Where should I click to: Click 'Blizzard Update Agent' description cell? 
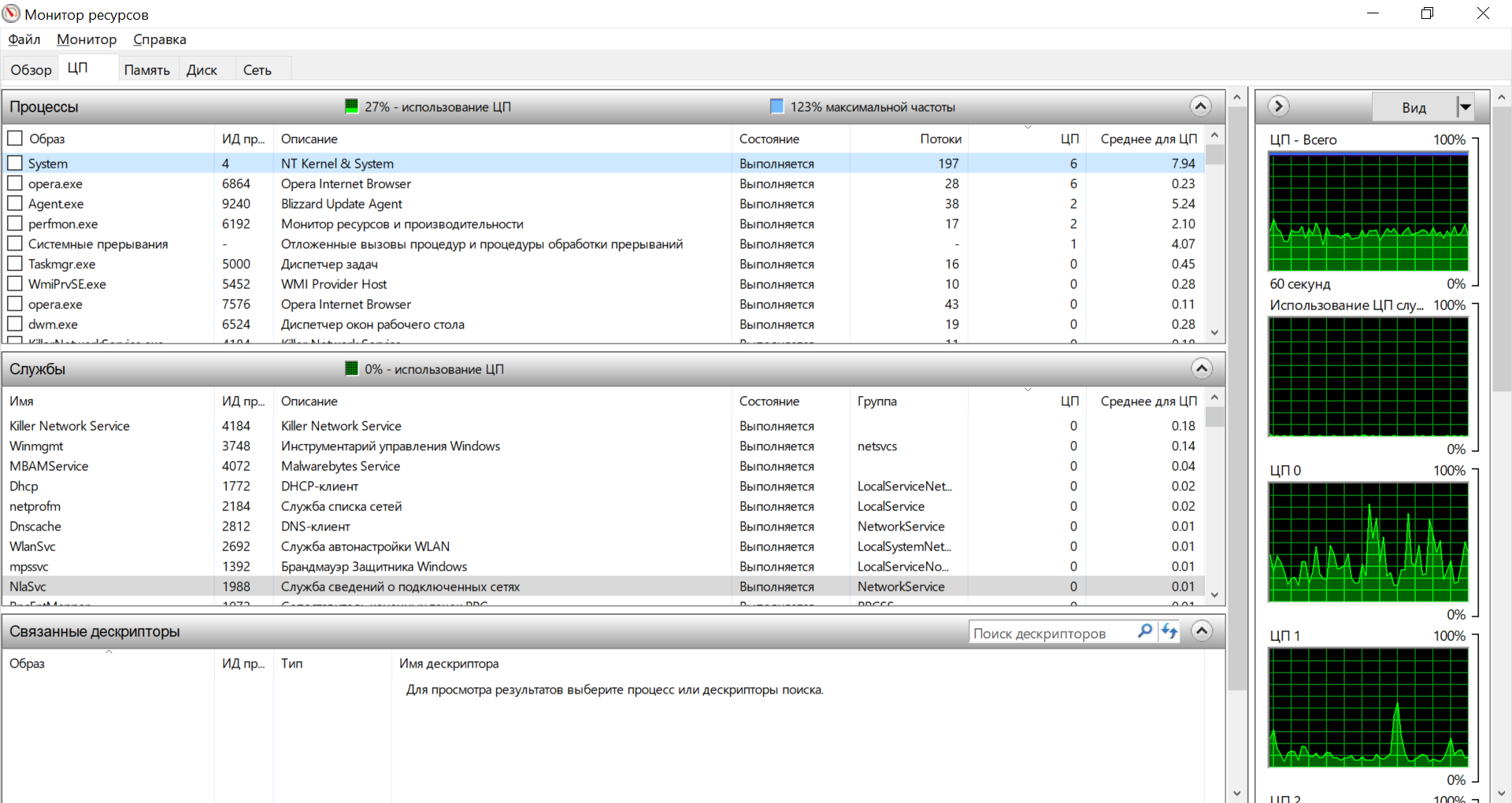(x=342, y=203)
